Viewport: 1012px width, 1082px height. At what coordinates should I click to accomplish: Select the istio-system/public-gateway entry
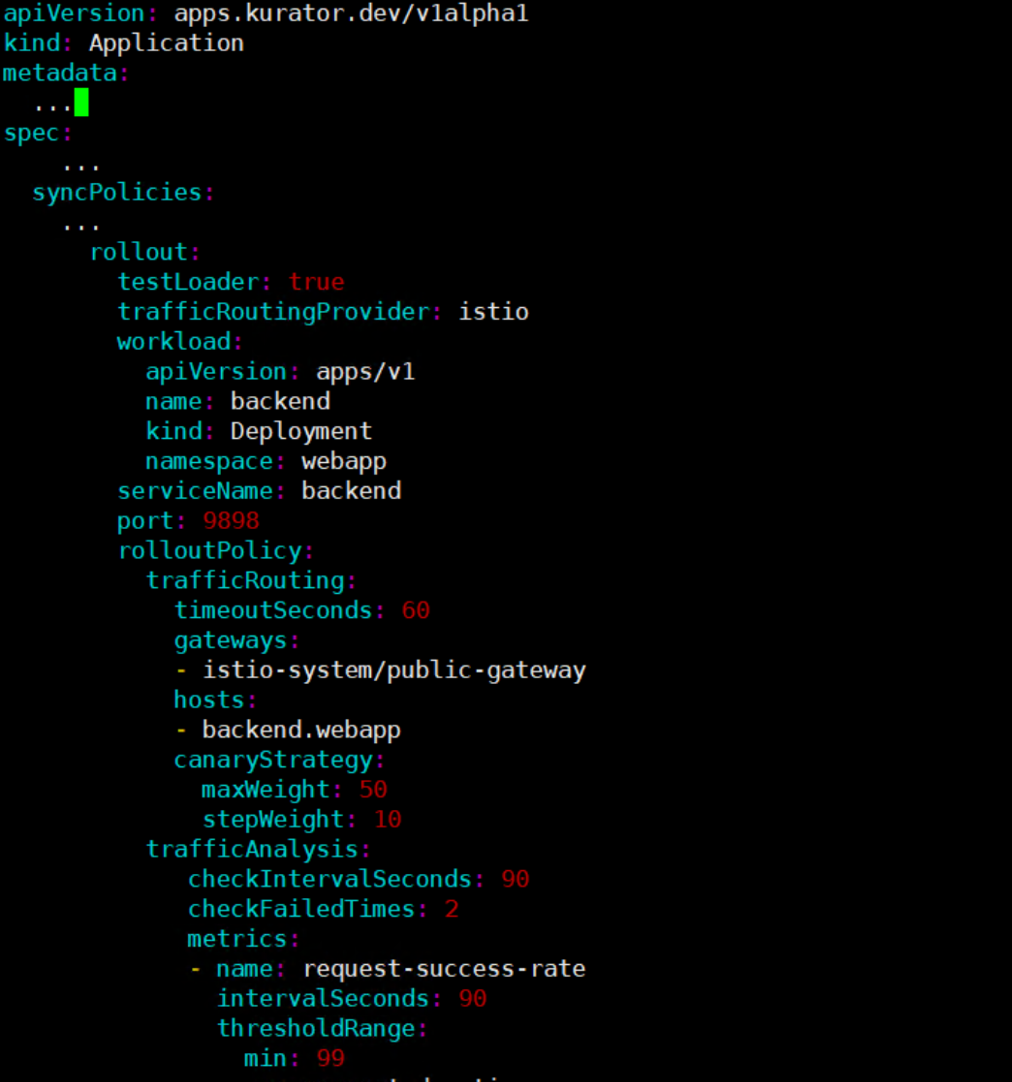394,669
